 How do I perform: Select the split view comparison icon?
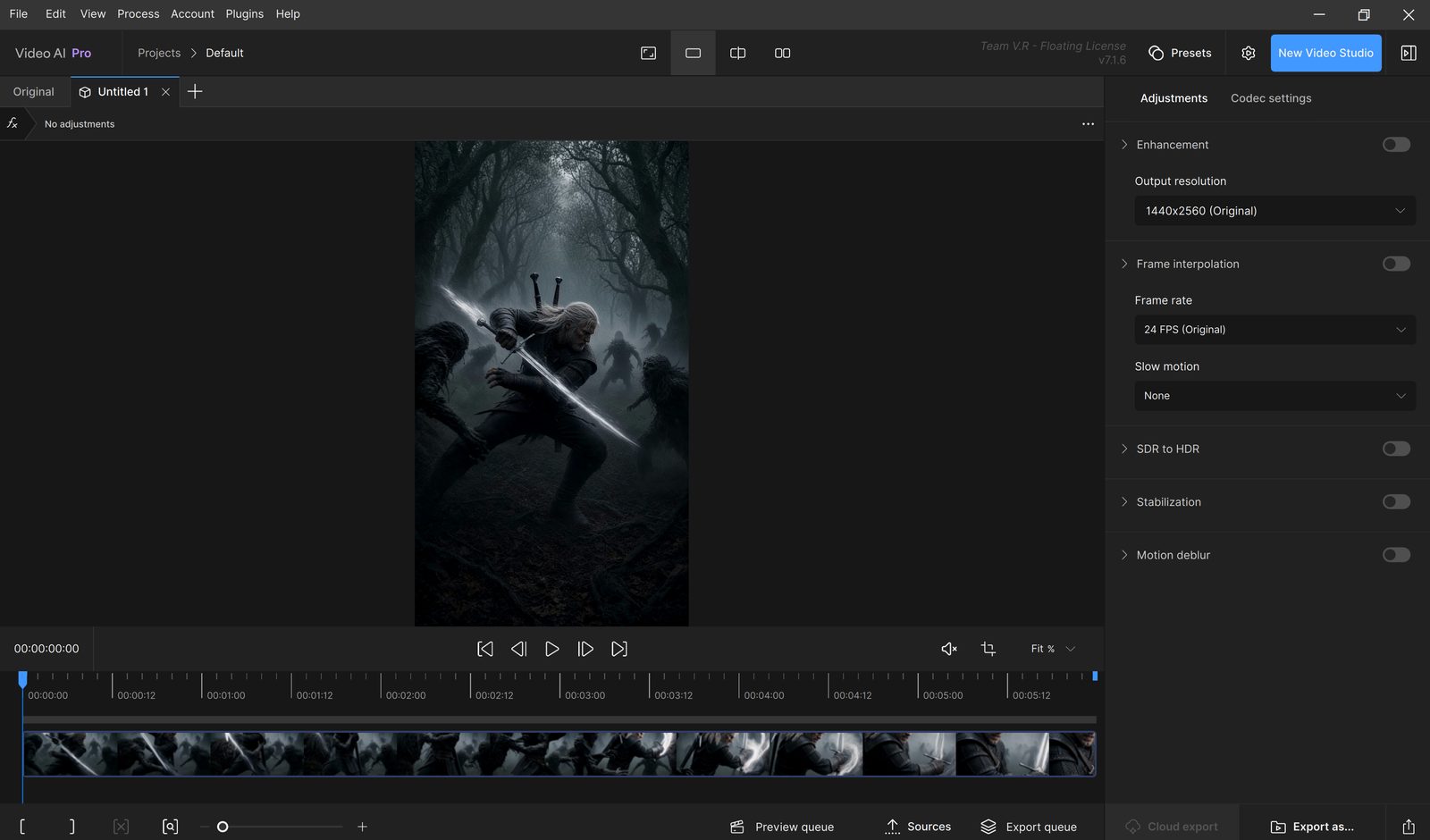click(737, 53)
